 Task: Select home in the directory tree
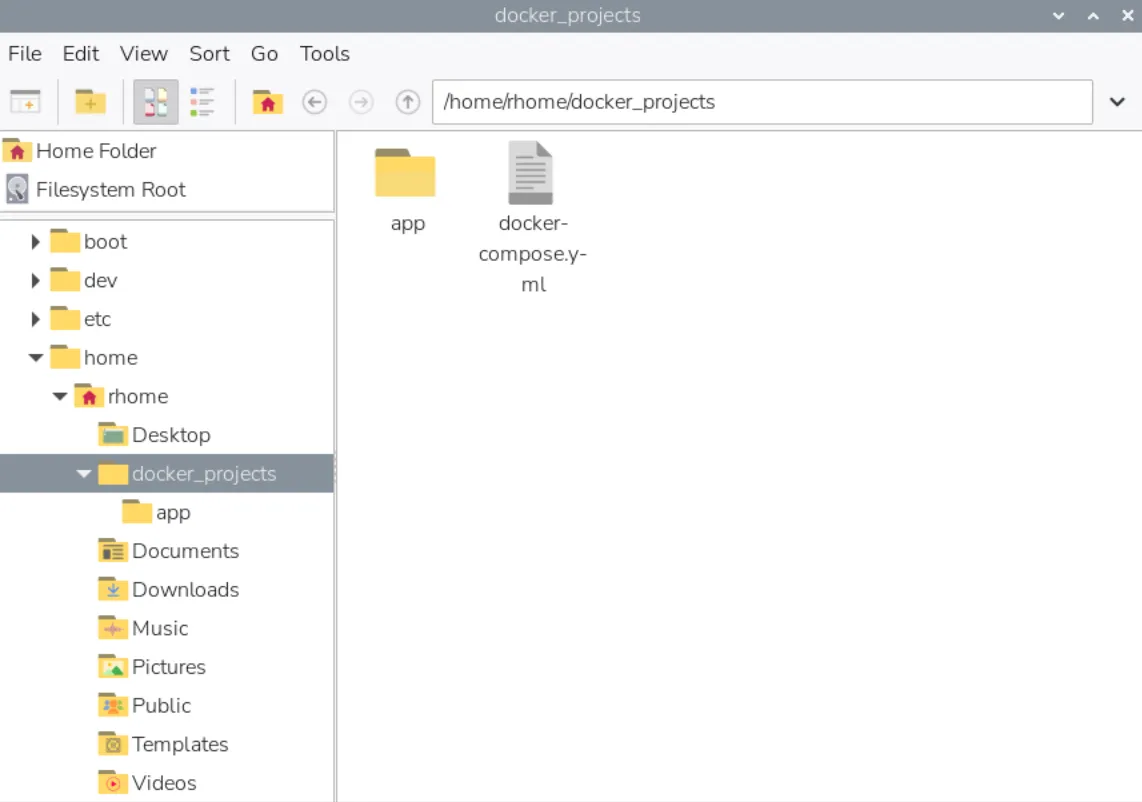click(111, 358)
